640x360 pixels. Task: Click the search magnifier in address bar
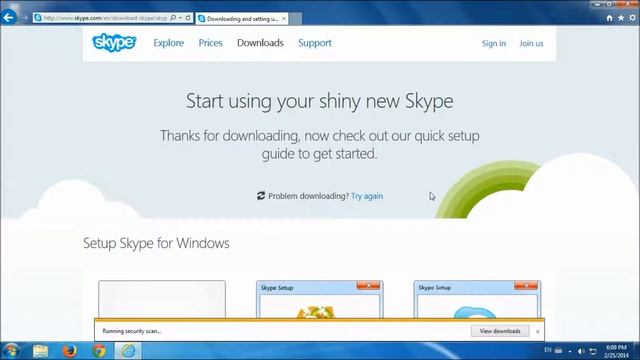click(x=173, y=18)
